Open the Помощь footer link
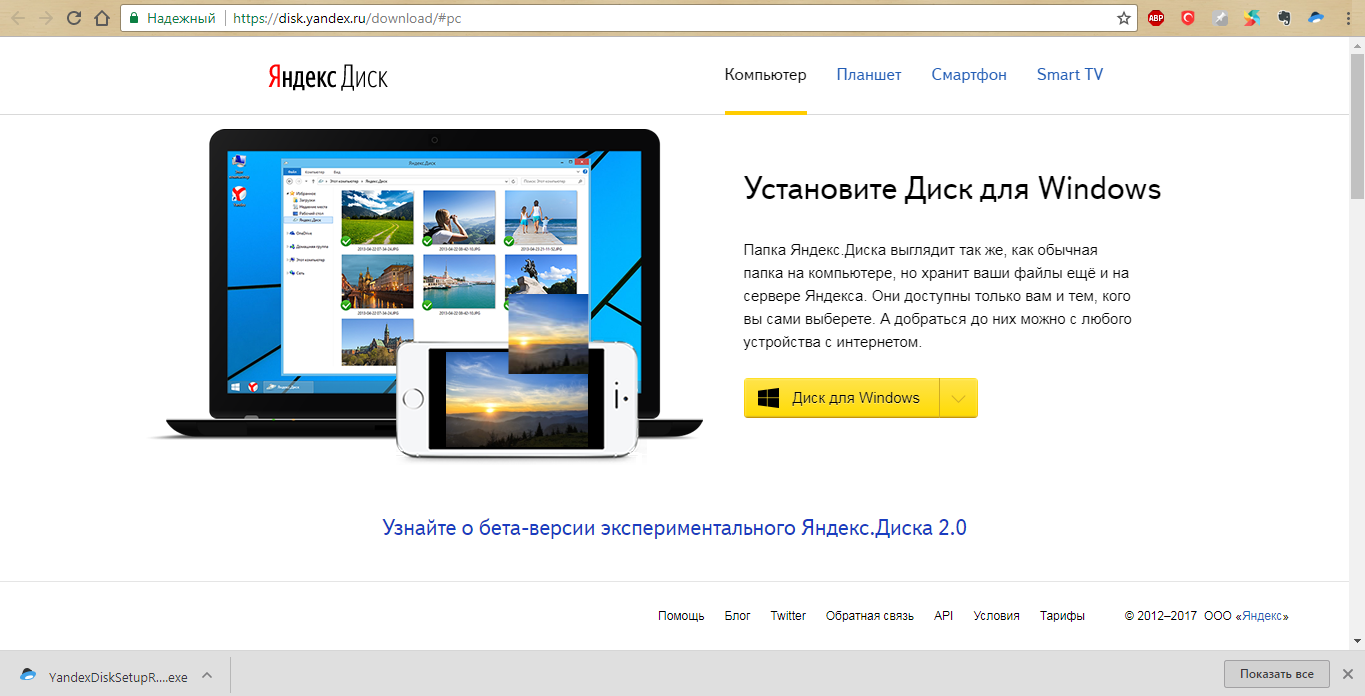Screen dimensions: 1365x696 coord(681,616)
